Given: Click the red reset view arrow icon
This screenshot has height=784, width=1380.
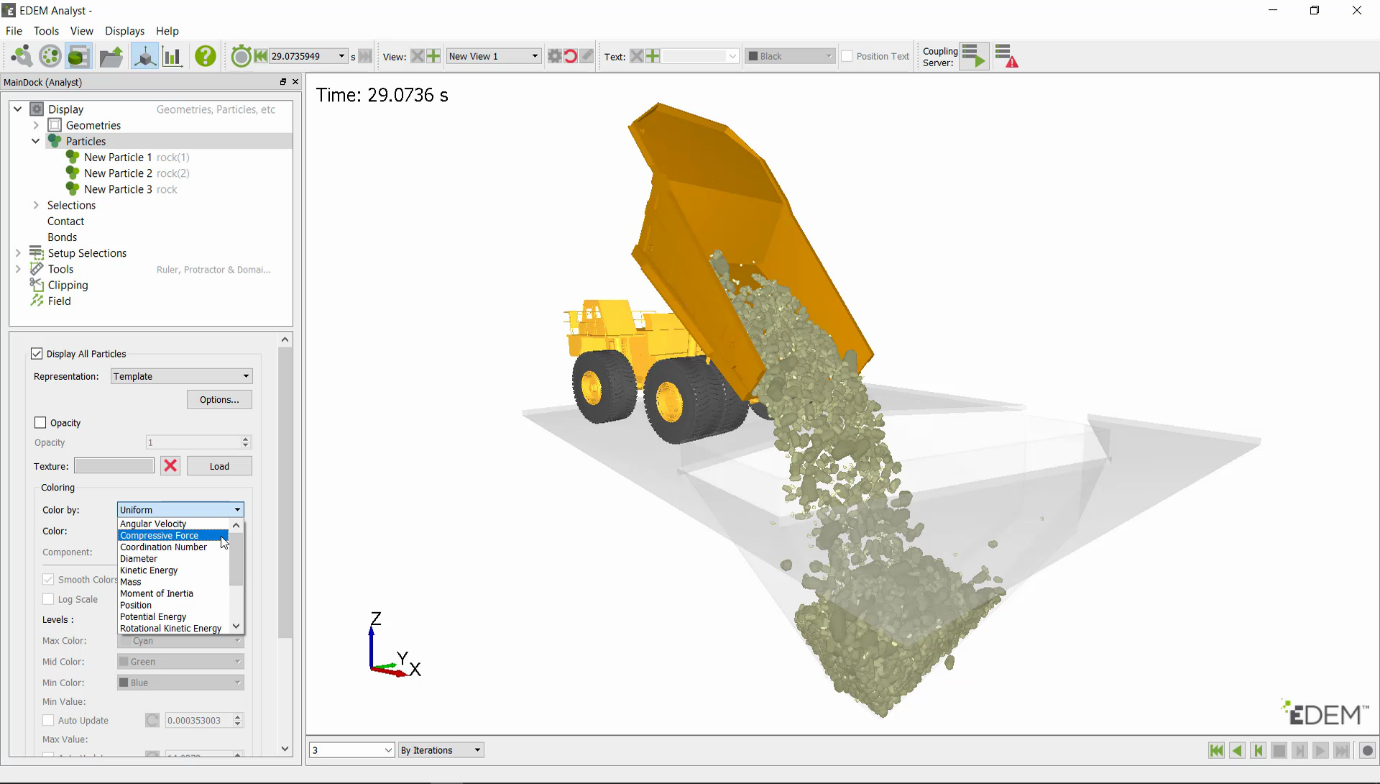Looking at the screenshot, I should 571,56.
